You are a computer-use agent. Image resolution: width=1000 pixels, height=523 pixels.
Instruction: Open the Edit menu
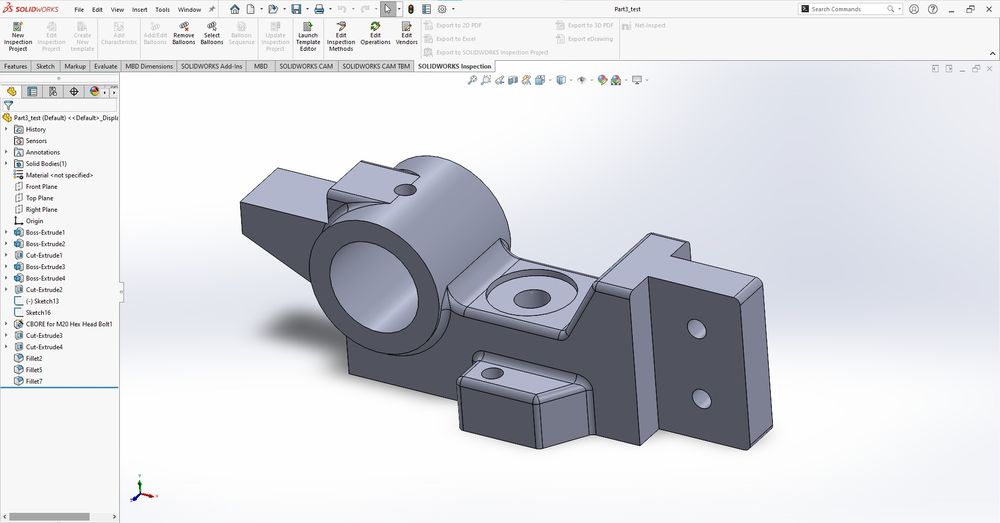click(x=97, y=10)
